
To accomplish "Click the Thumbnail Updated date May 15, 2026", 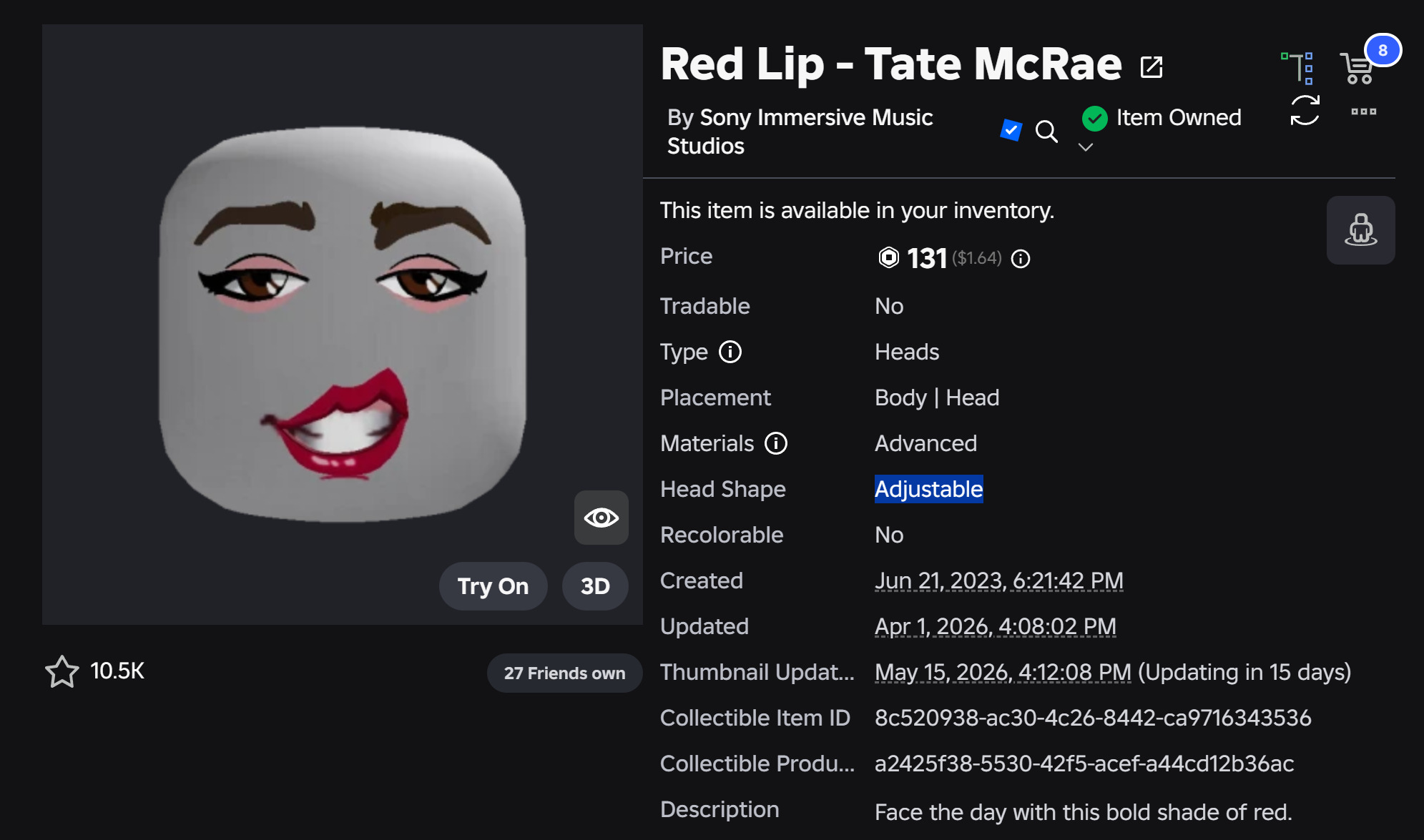I will 1003,672.
